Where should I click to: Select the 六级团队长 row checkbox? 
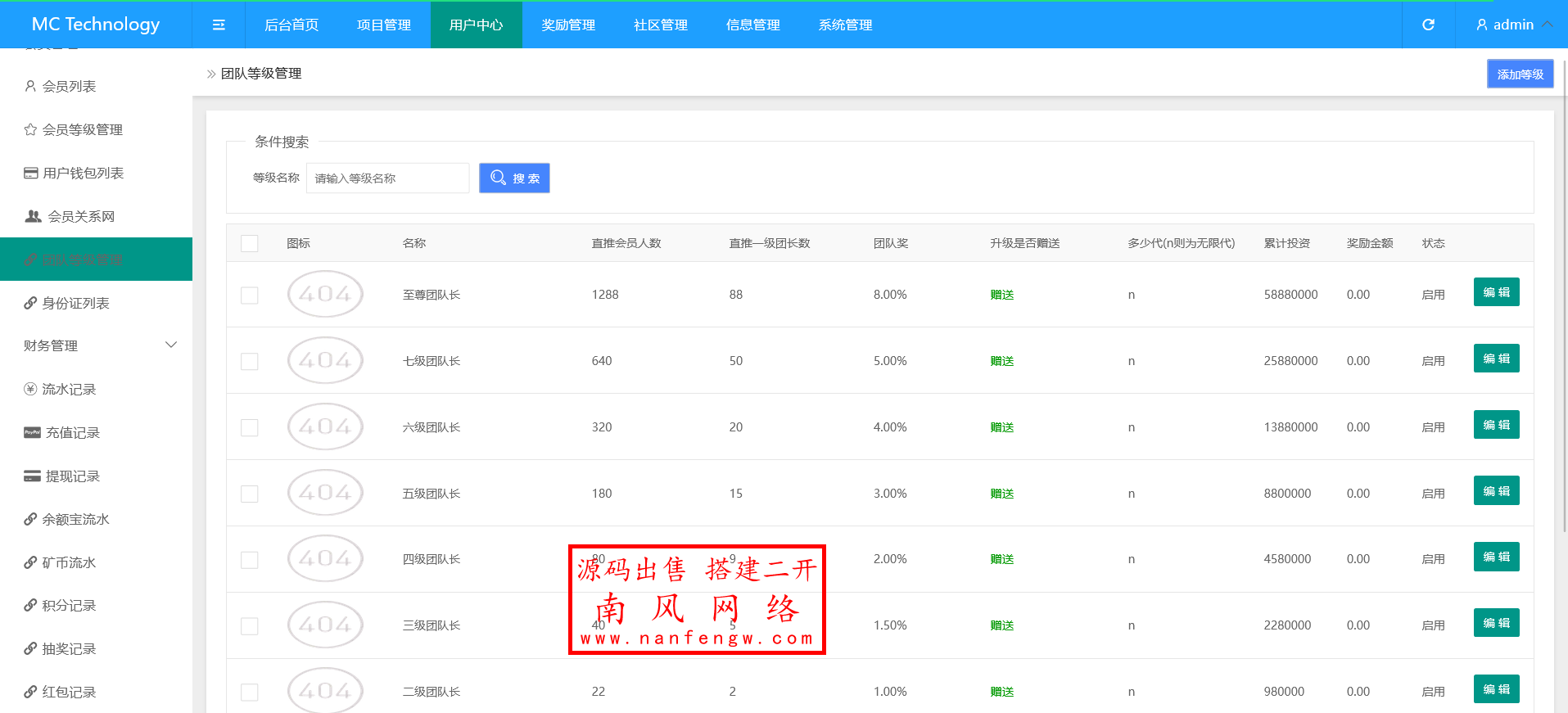click(x=250, y=427)
